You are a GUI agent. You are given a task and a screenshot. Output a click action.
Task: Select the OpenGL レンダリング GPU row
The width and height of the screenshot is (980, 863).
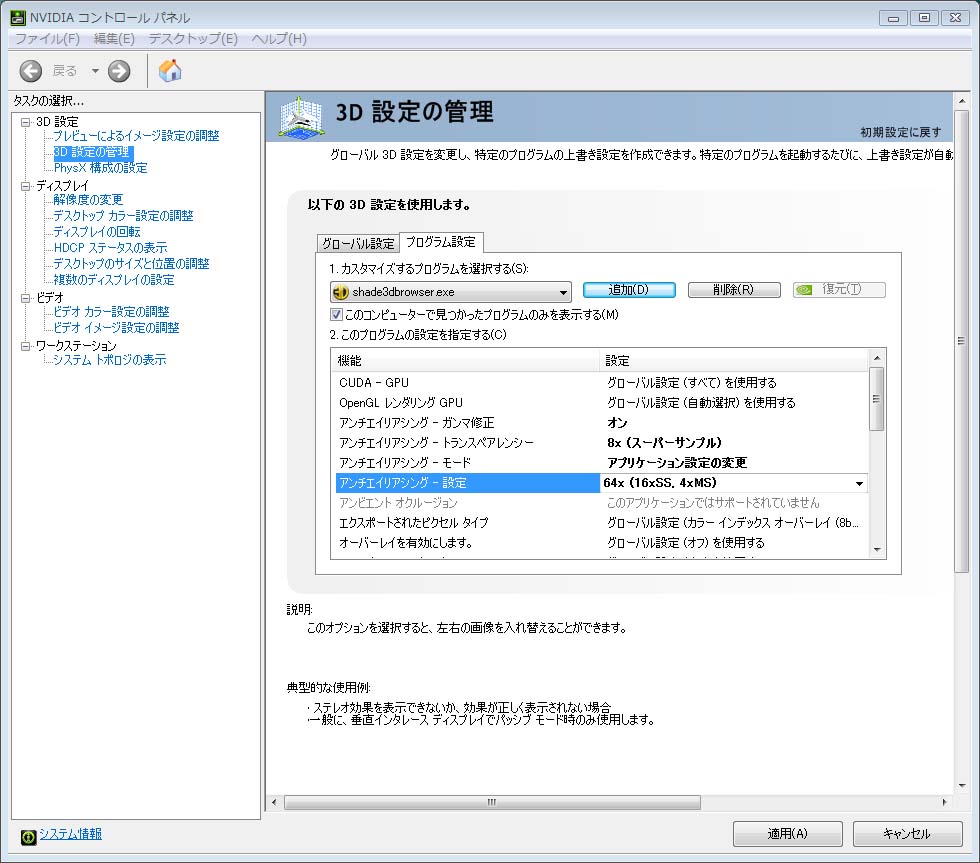click(600, 402)
